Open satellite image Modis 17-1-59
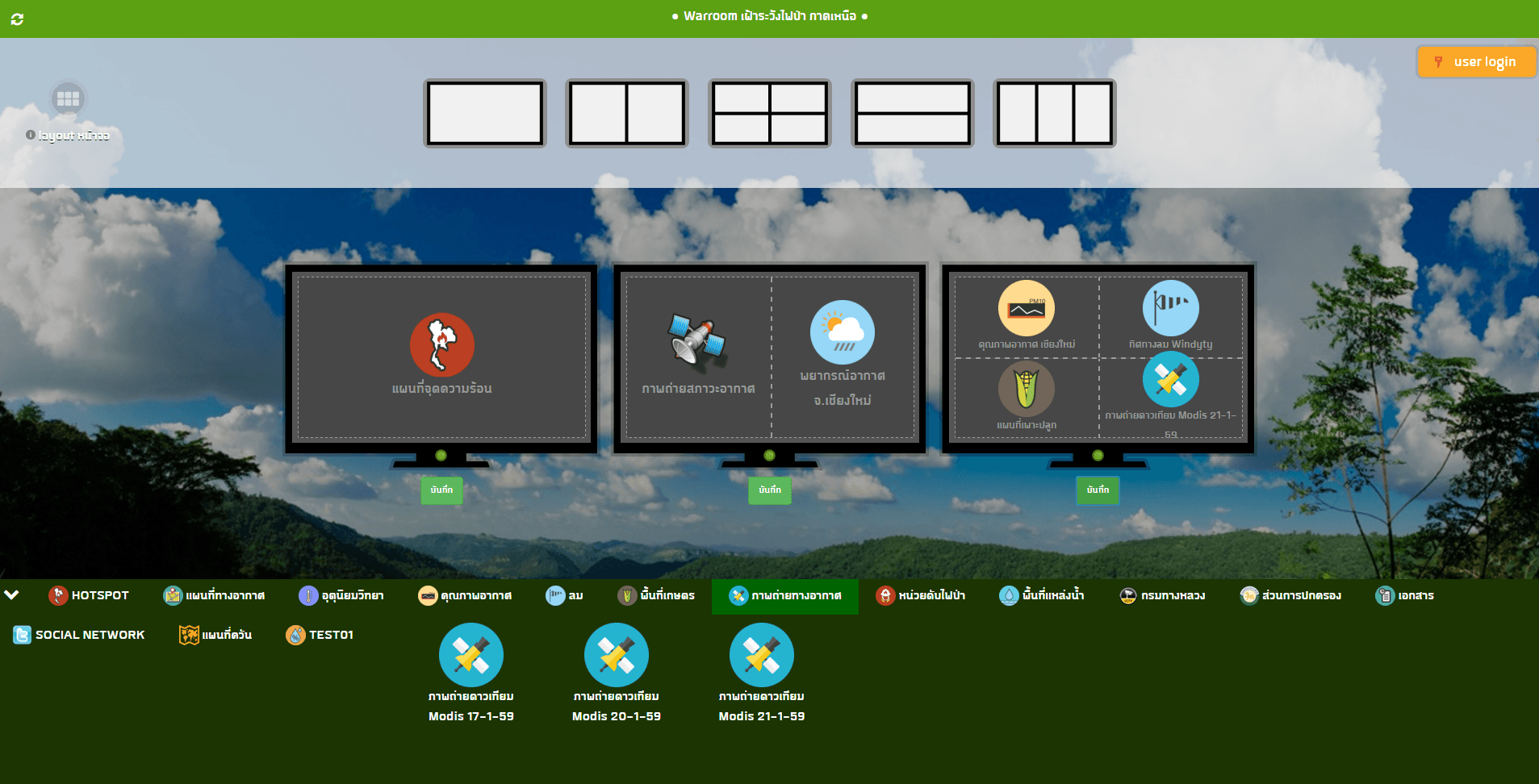The height and width of the screenshot is (784, 1539). tap(470, 655)
